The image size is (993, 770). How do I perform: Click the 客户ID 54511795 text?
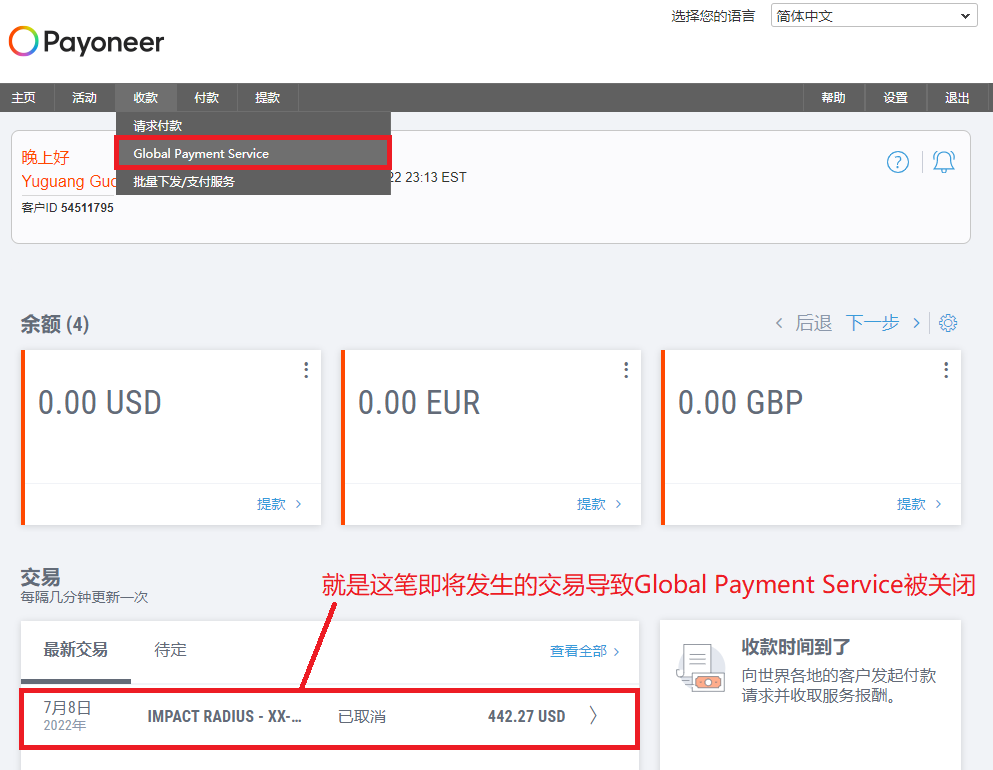[x=67, y=208]
